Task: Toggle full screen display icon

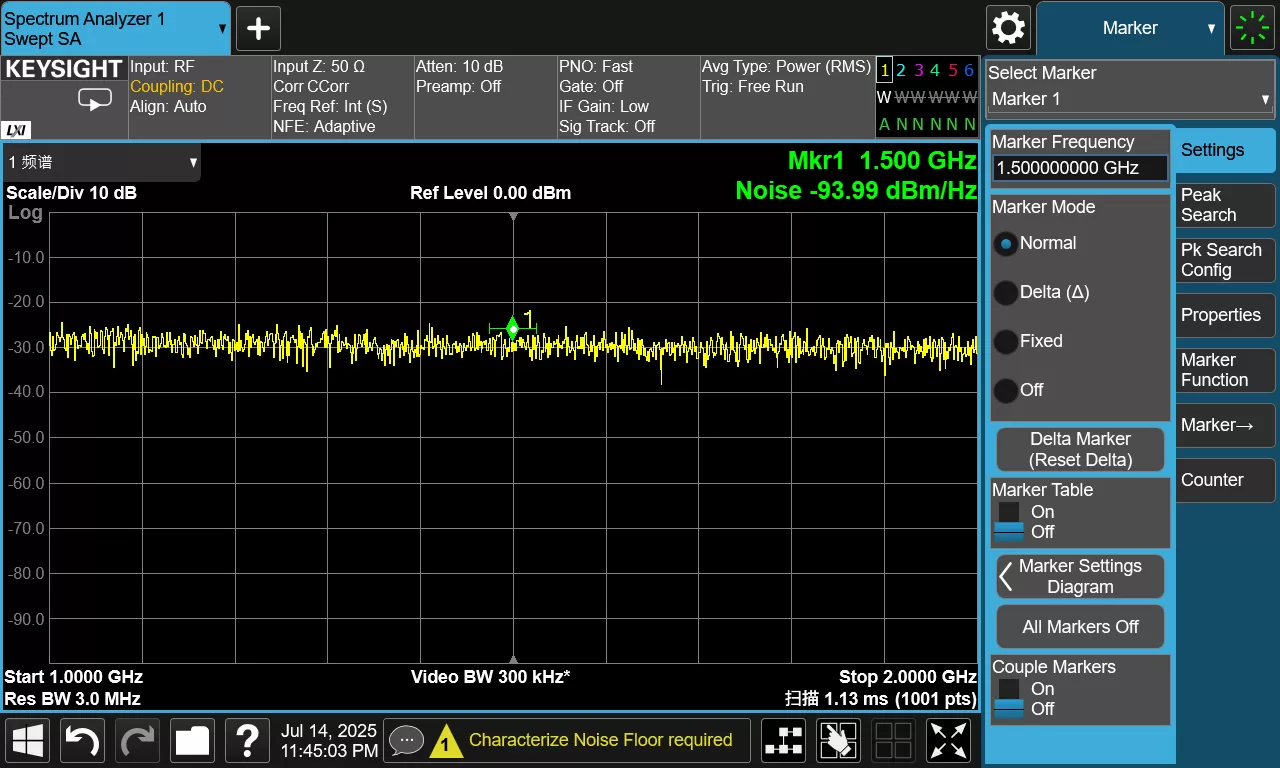Action: pyautogui.click(x=948, y=741)
